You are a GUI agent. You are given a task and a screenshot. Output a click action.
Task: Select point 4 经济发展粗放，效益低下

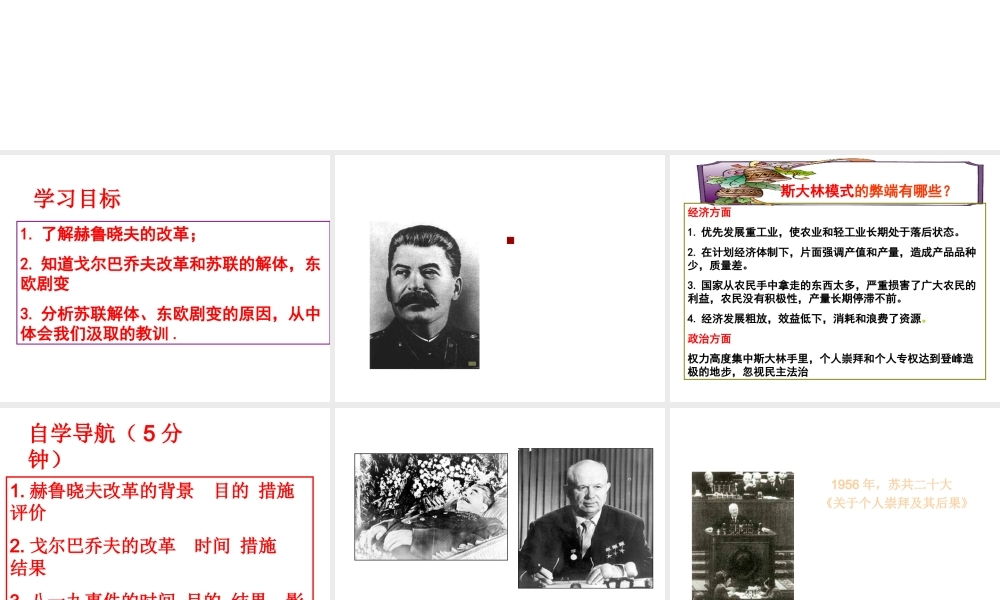(807, 318)
